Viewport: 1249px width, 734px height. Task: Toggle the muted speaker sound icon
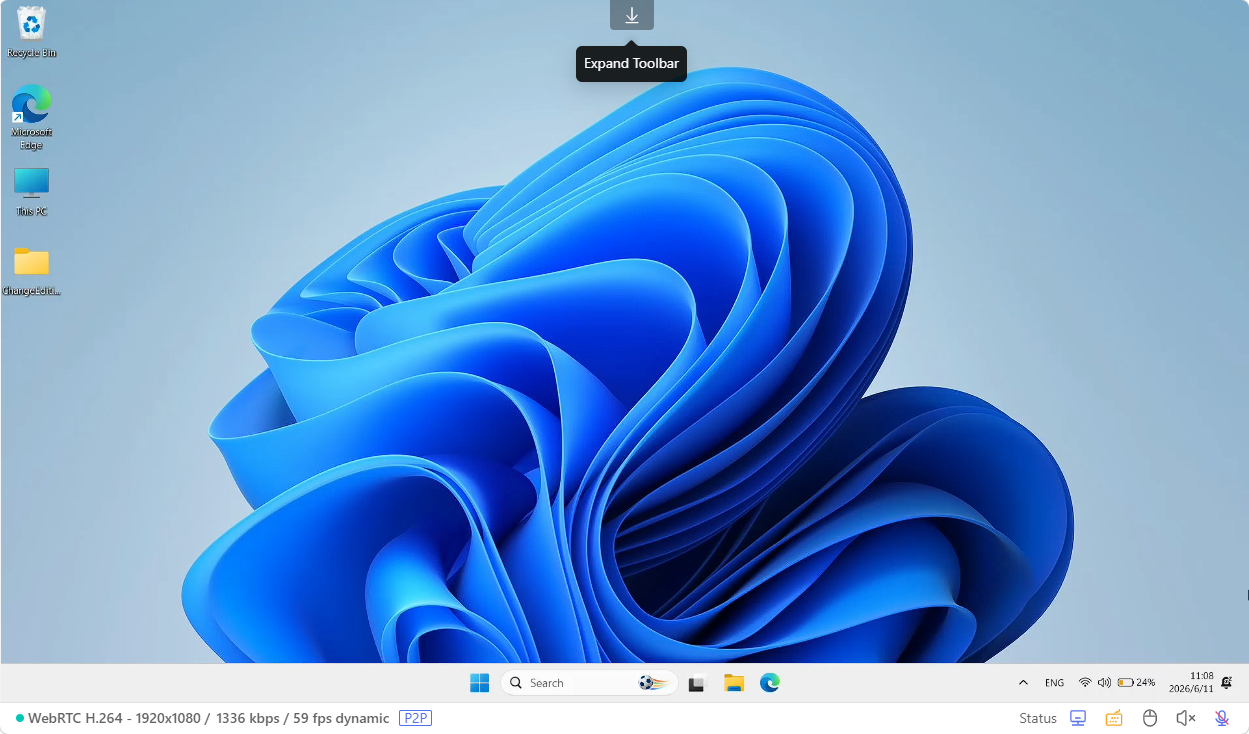pos(1186,718)
